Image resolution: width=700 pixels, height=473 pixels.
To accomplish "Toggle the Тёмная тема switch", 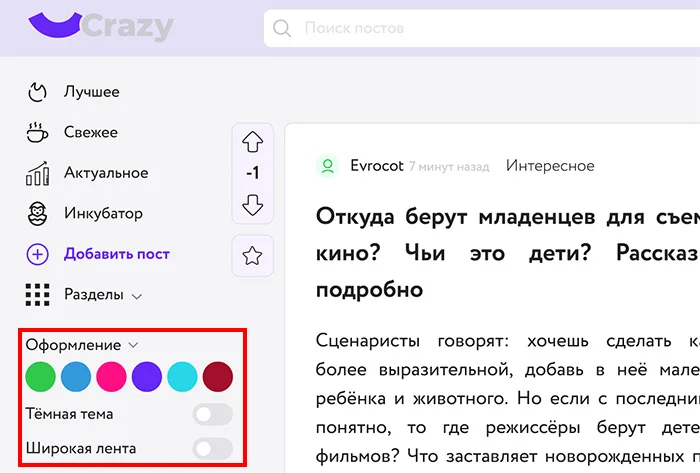I will click(212, 414).
